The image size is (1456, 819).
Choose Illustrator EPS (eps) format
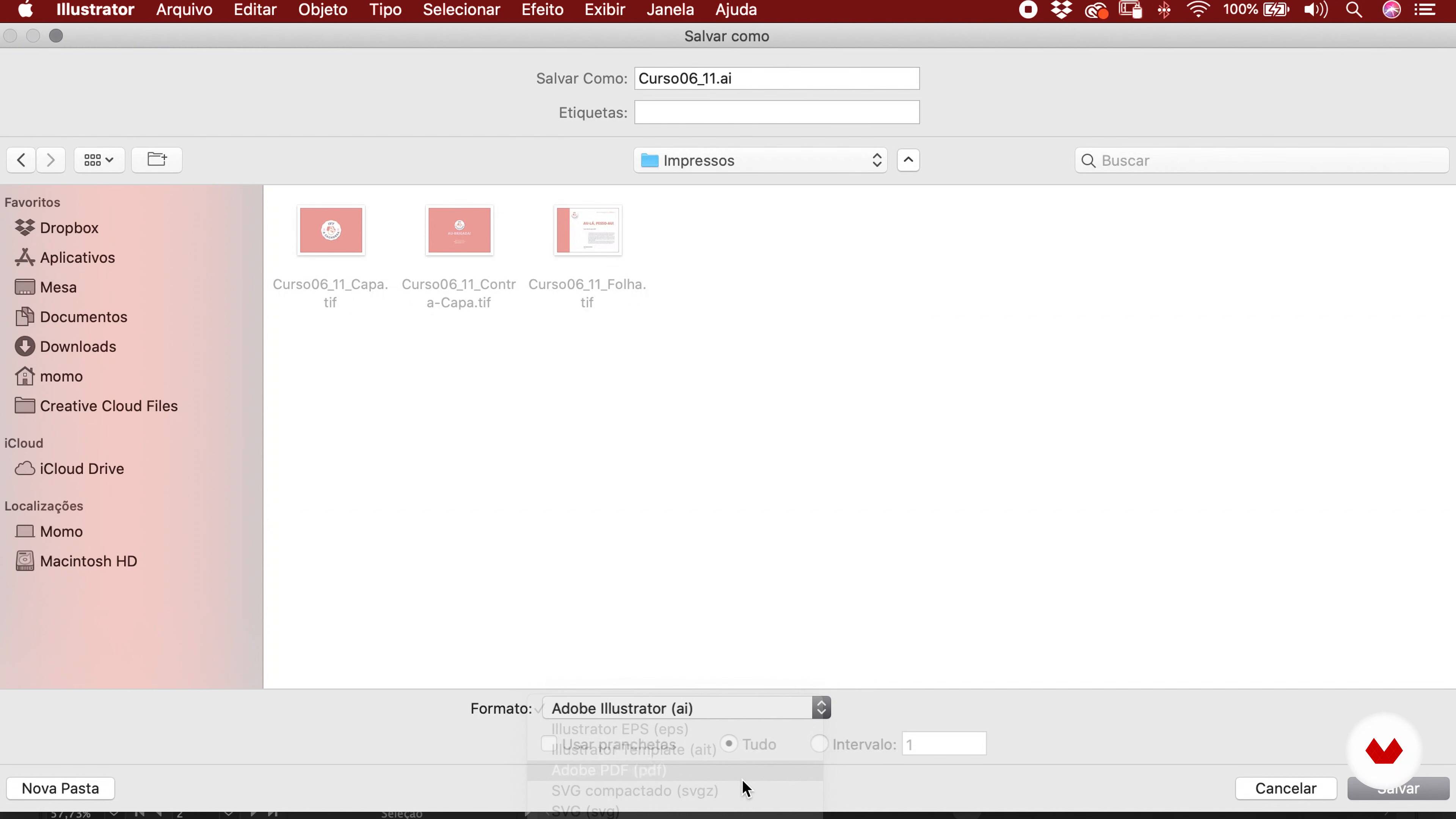pyautogui.click(x=675, y=729)
